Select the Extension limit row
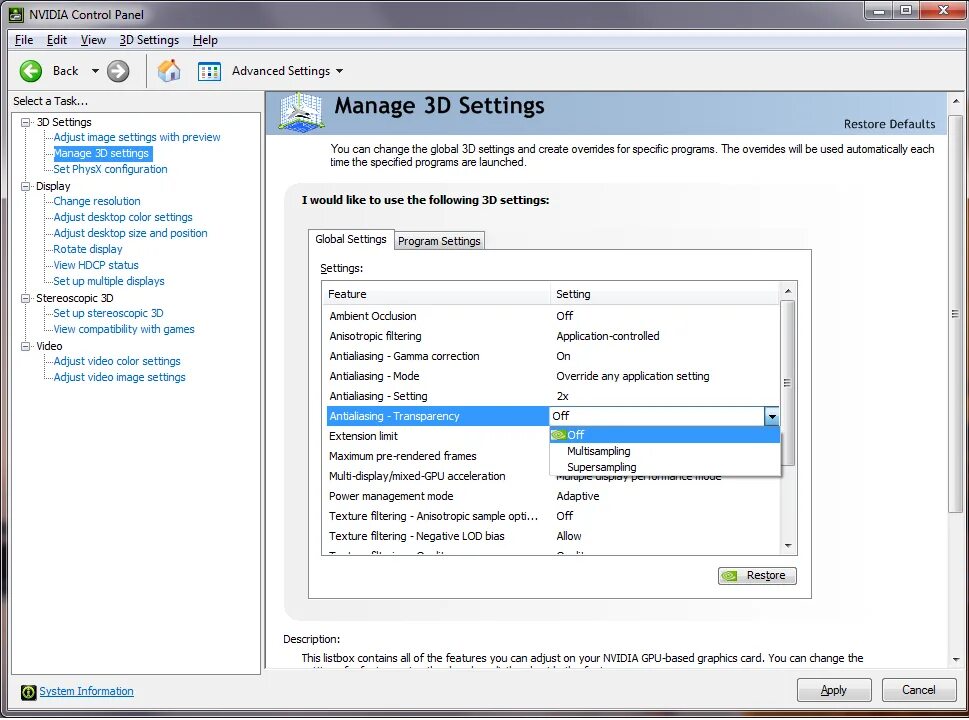Screen dimensions: 969x720 pyautogui.click(x=438, y=436)
